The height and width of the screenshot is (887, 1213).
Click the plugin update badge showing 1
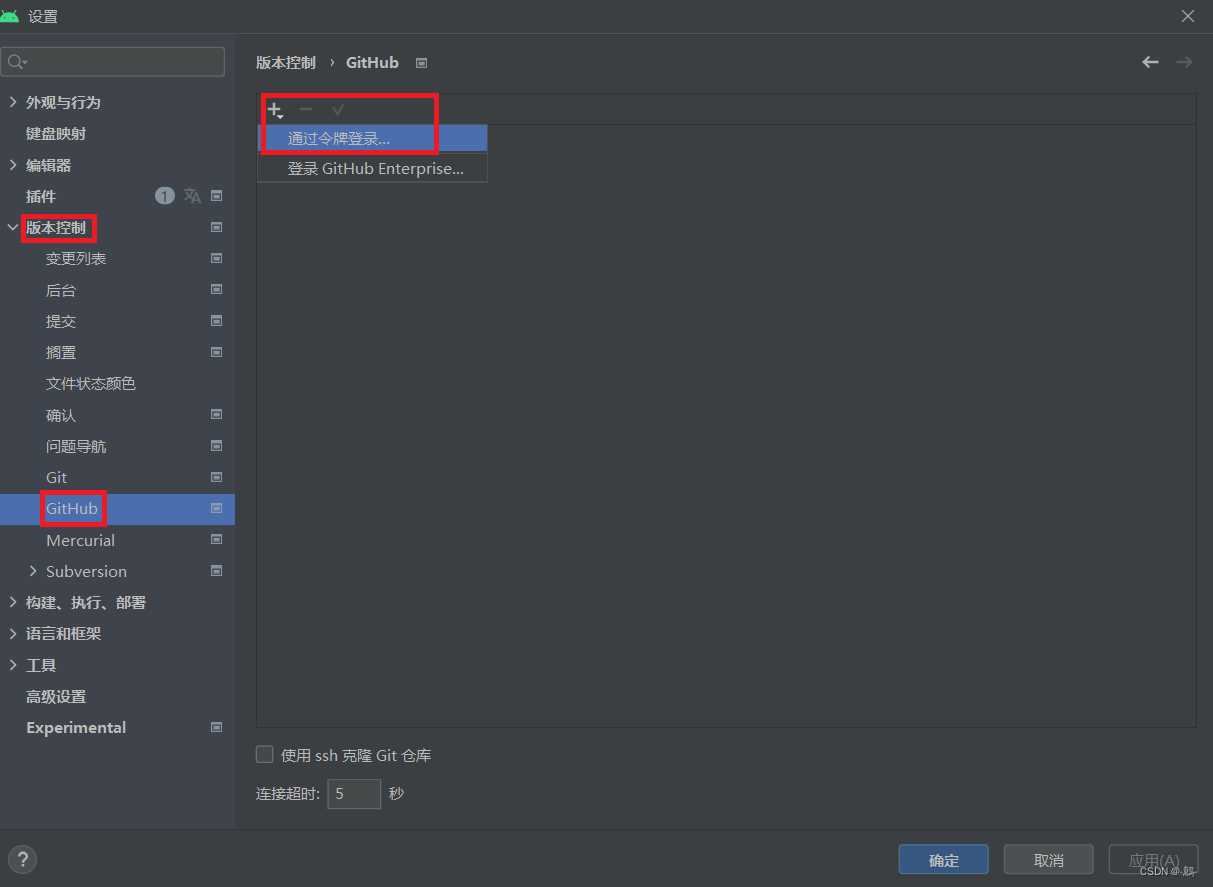click(165, 196)
